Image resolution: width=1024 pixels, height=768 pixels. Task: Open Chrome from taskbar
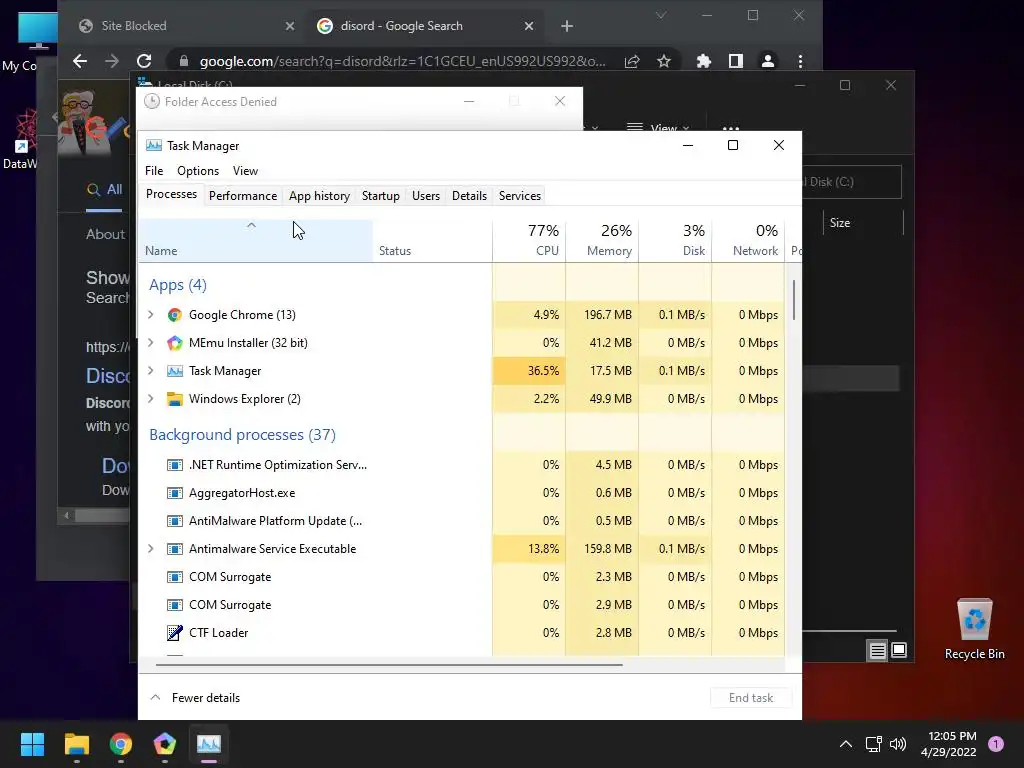coord(121,744)
